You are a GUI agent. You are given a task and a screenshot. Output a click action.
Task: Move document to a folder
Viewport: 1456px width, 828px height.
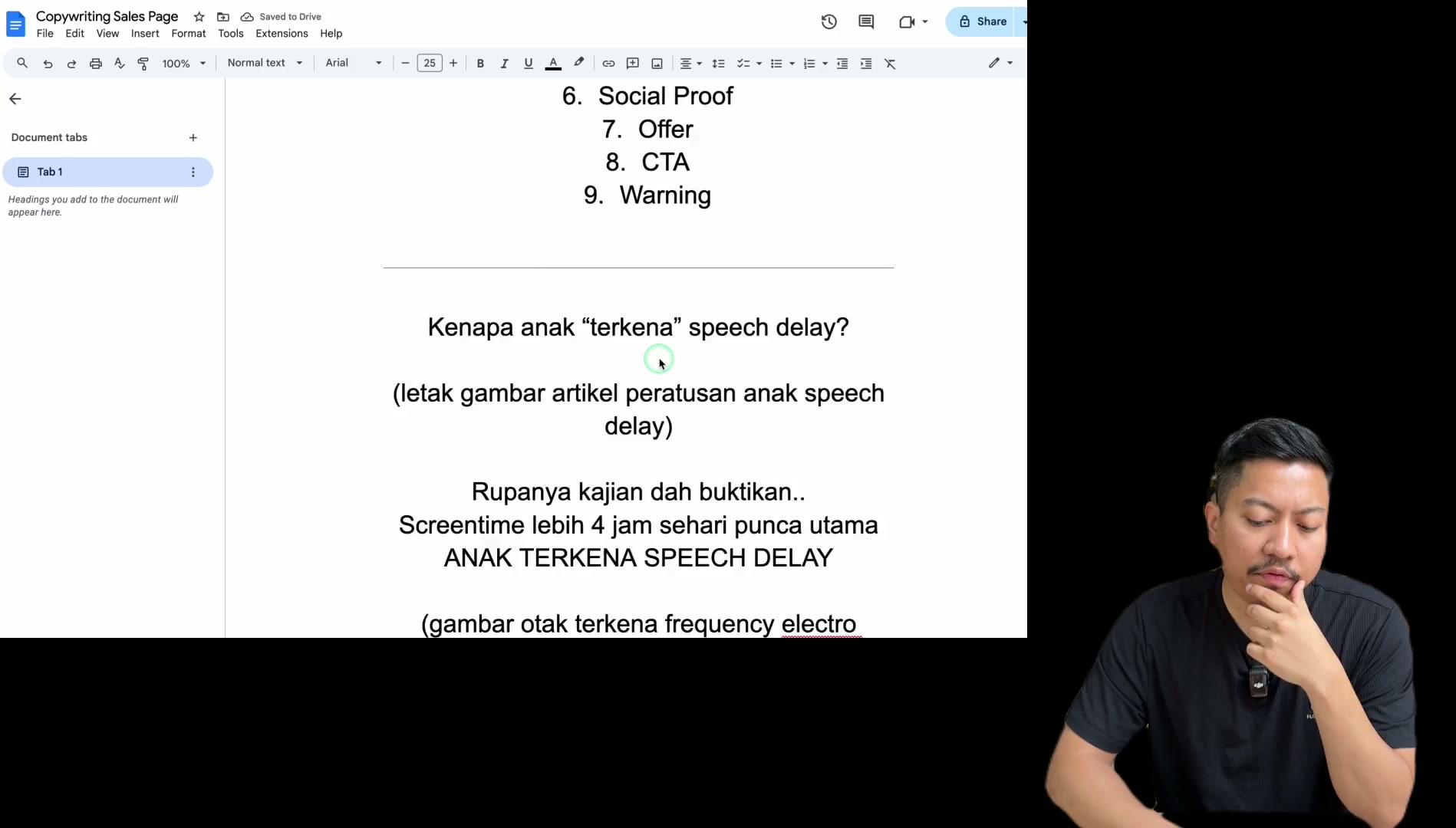point(223,17)
